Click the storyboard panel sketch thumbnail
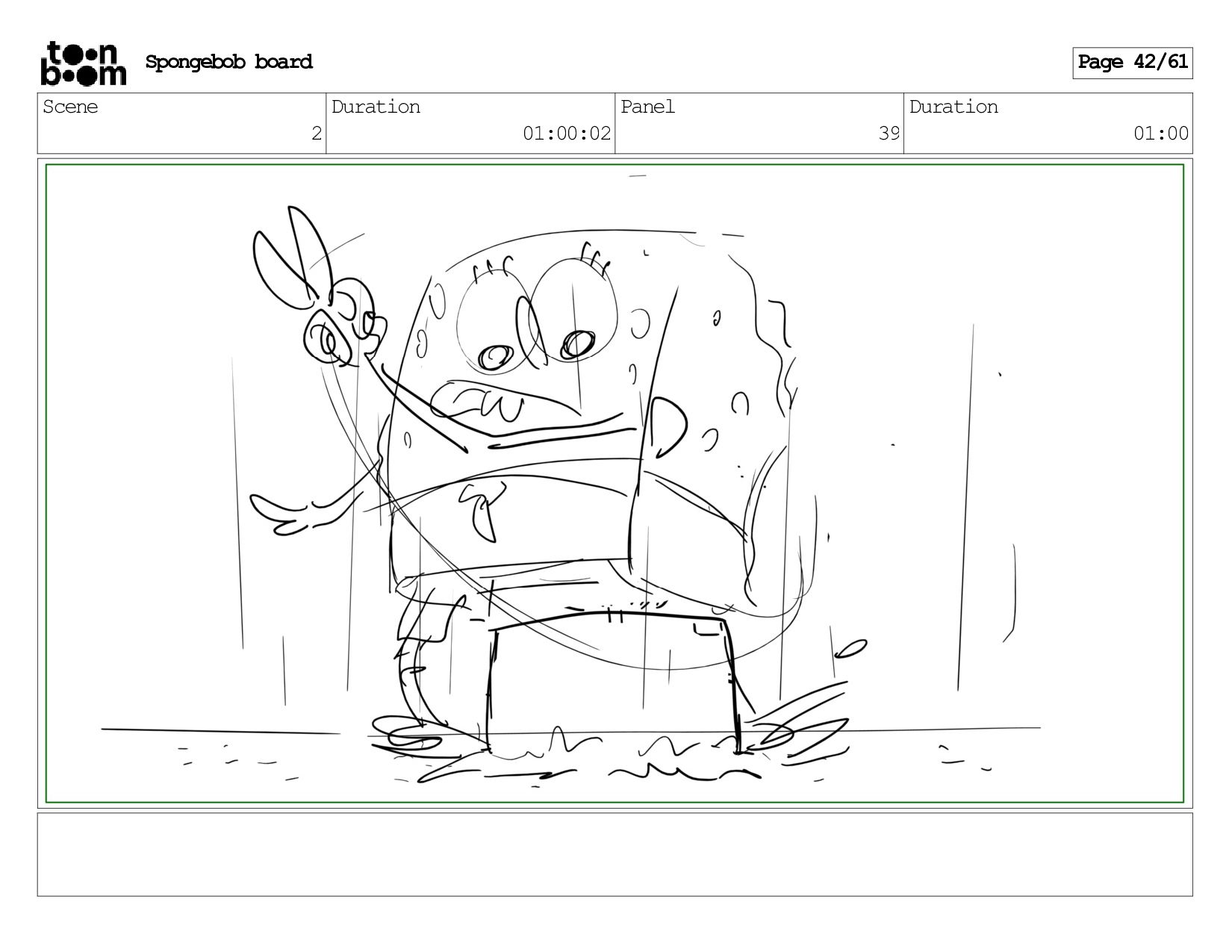The height and width of the screenshot is (952, 1232). (x=615, y=483)
